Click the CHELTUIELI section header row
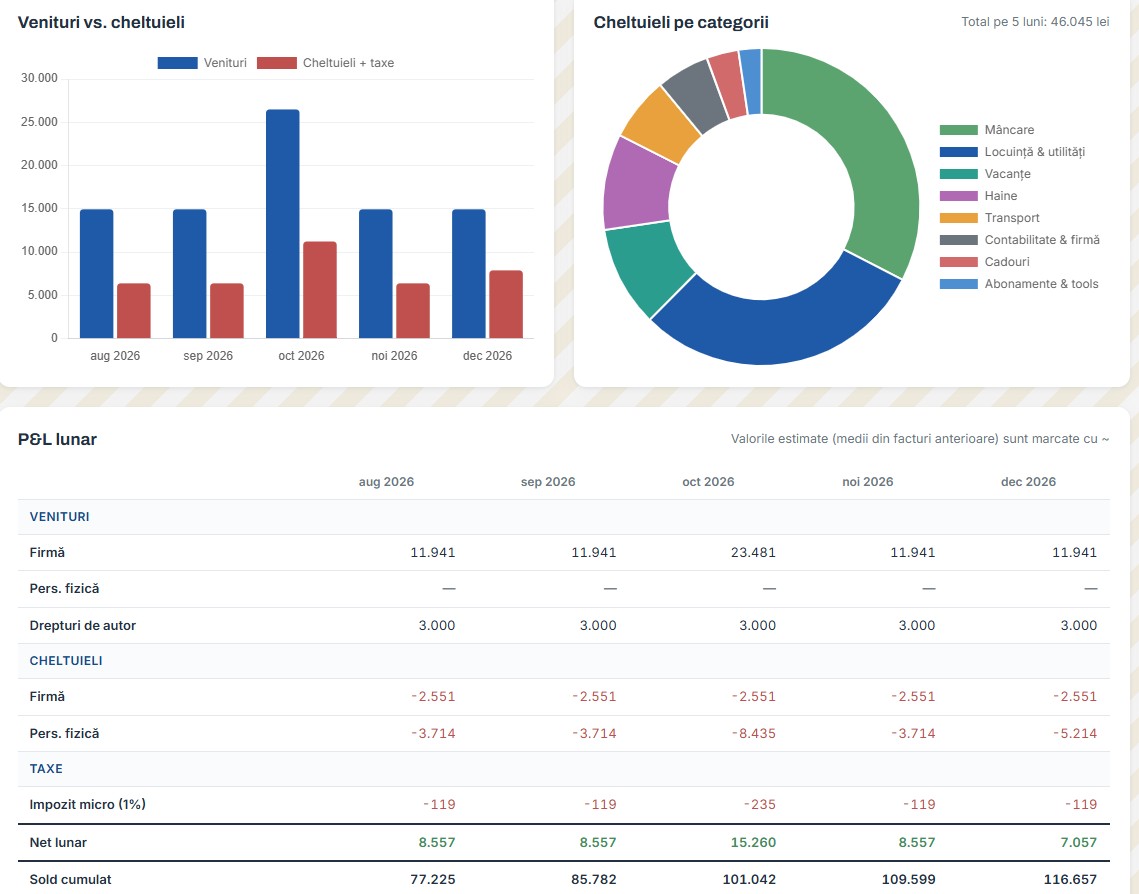This screenshot has width=1139, height=894. tap(564, 661)
